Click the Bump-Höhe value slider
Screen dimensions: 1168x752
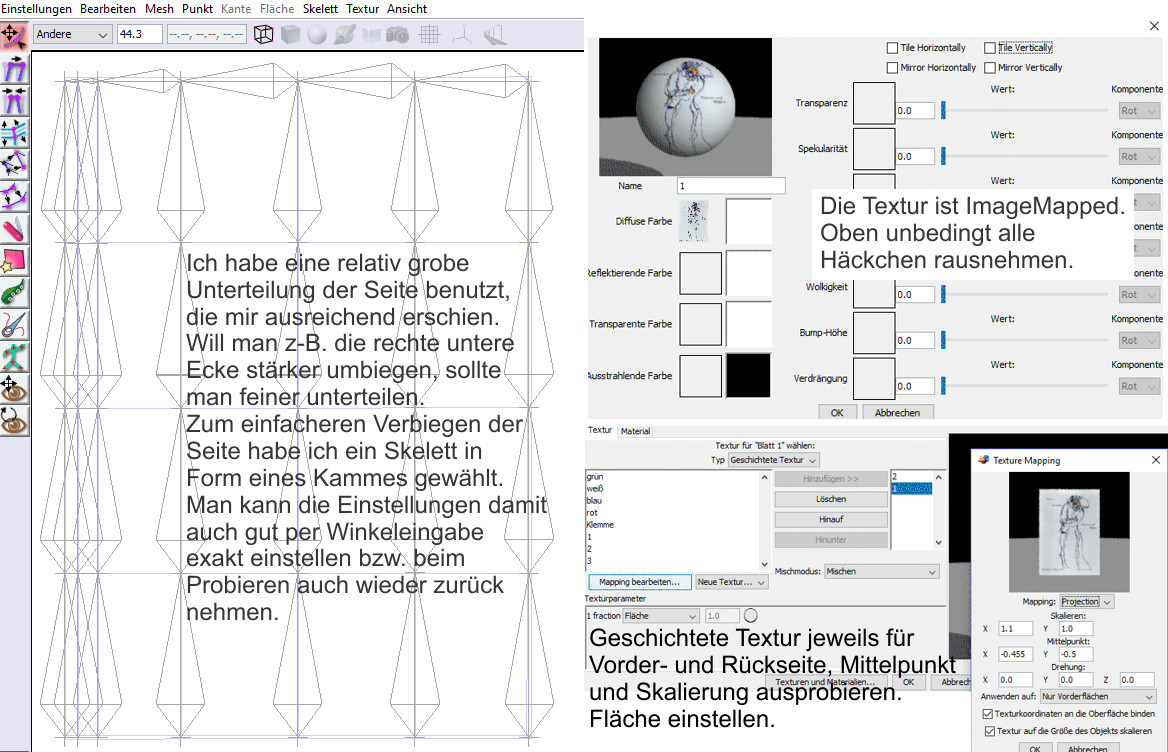1024,340
